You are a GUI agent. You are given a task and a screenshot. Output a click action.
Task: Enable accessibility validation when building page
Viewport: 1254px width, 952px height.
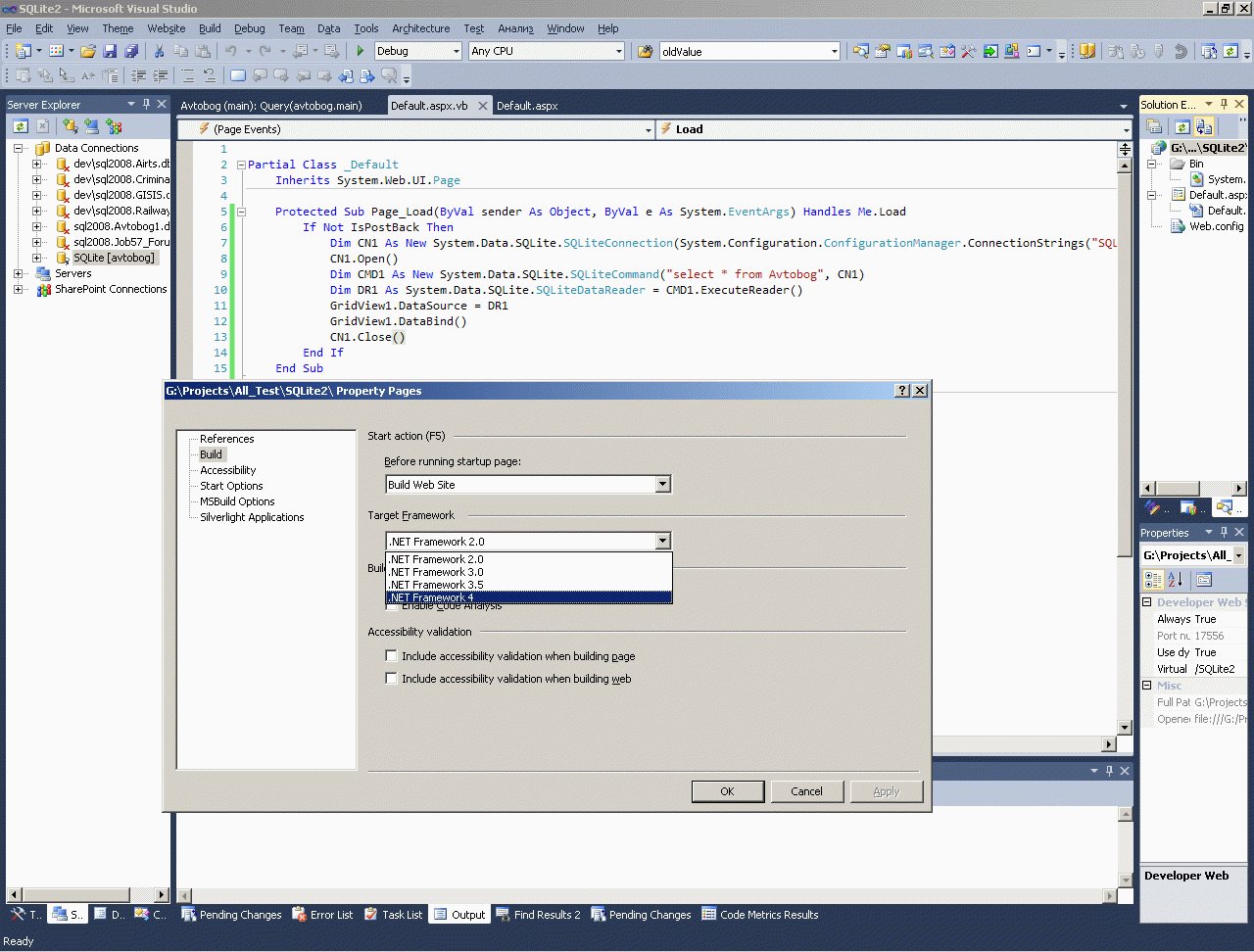(392, 656)
